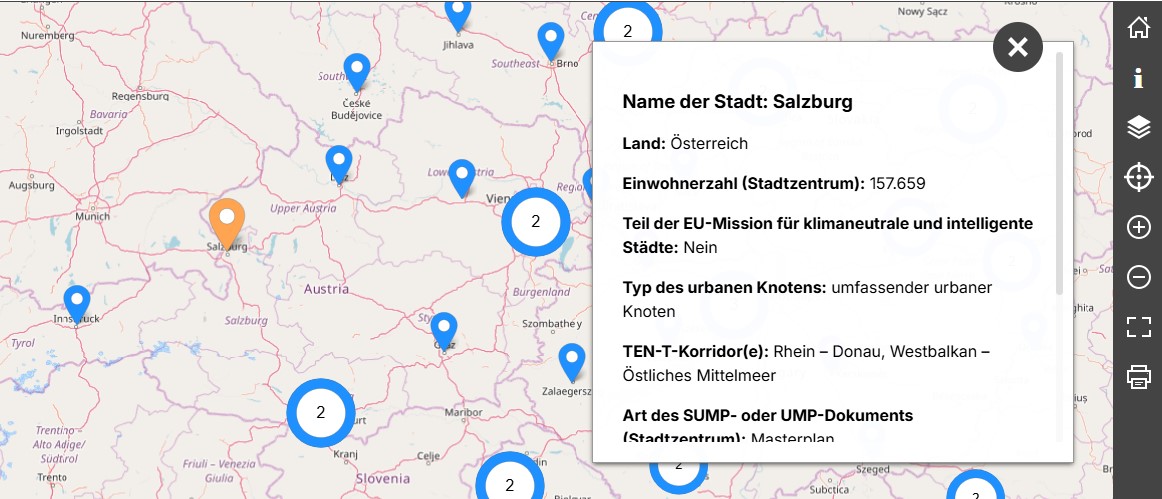Screen dimensions: 1162x499
Task: Zoom in with the plus icon
Action: (1138, 227)
